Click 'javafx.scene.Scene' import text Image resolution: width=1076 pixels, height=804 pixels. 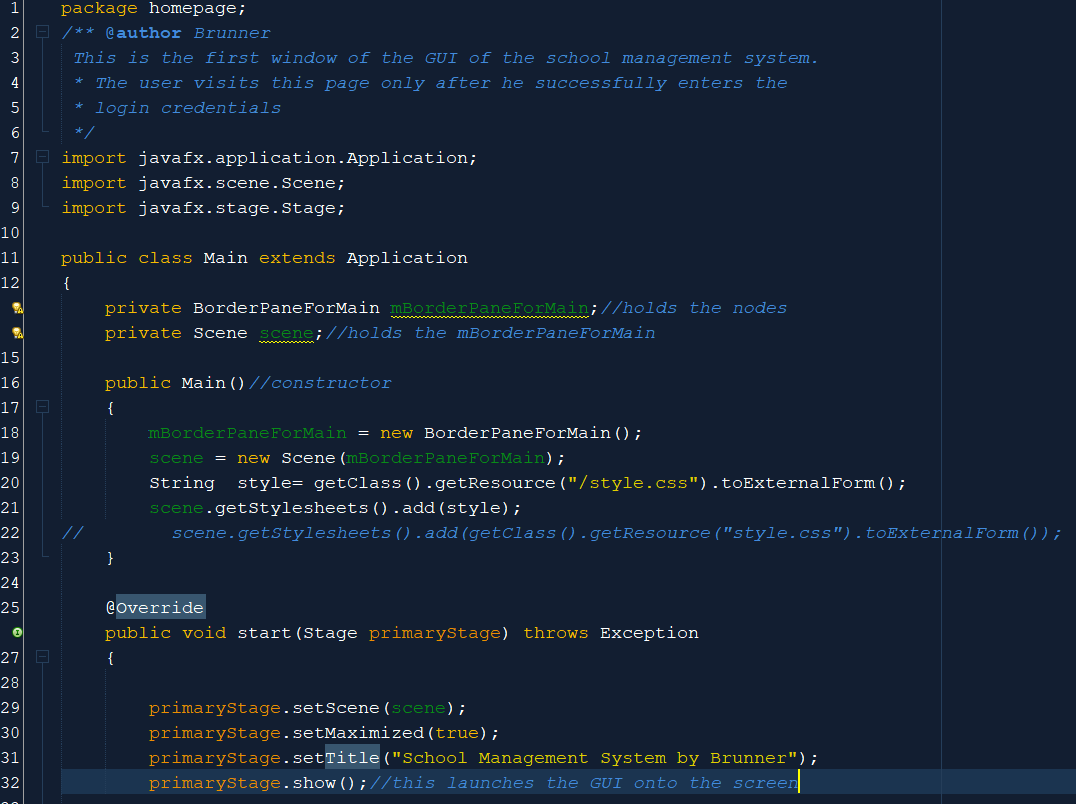237,182
